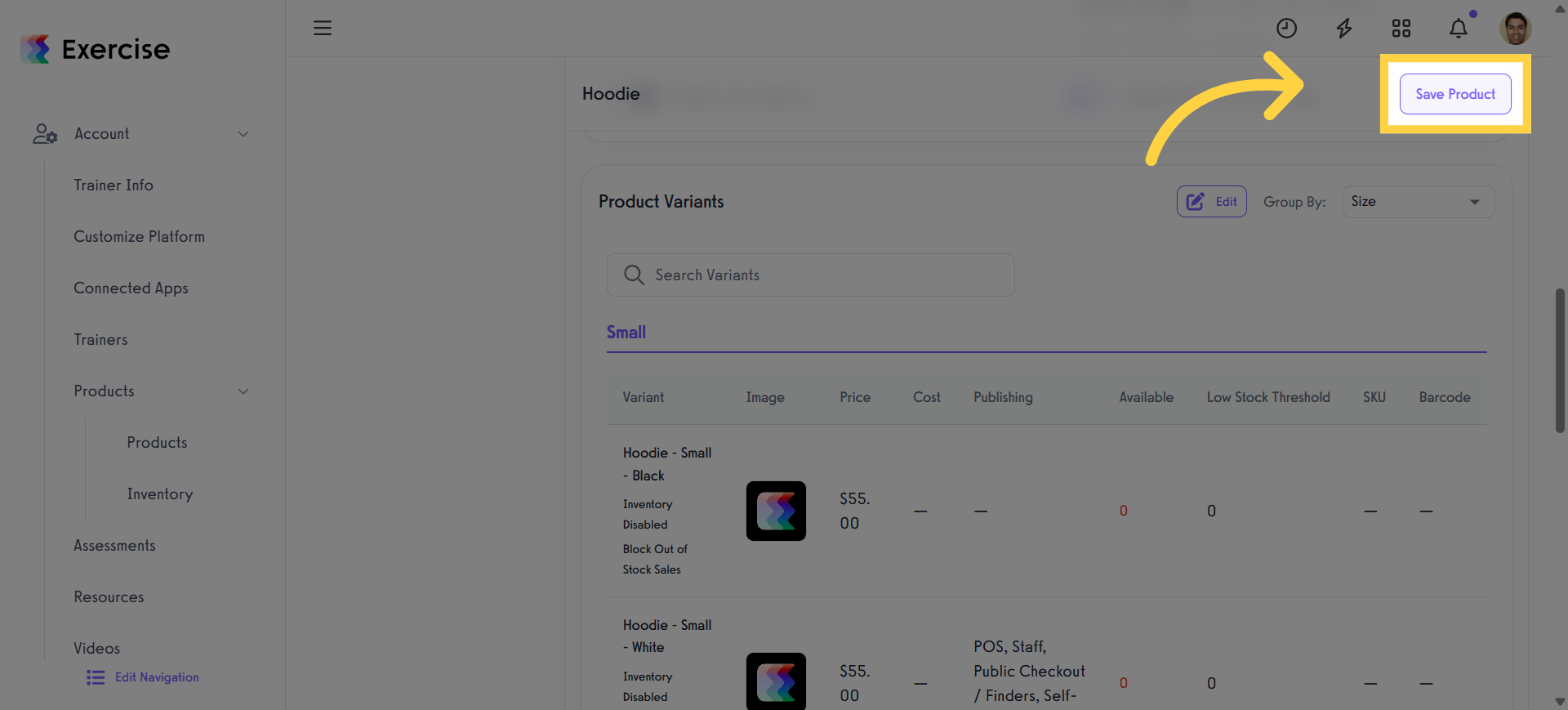Open the lightning bolt quick actions

pyautogui.click(x=1343, y=29)
